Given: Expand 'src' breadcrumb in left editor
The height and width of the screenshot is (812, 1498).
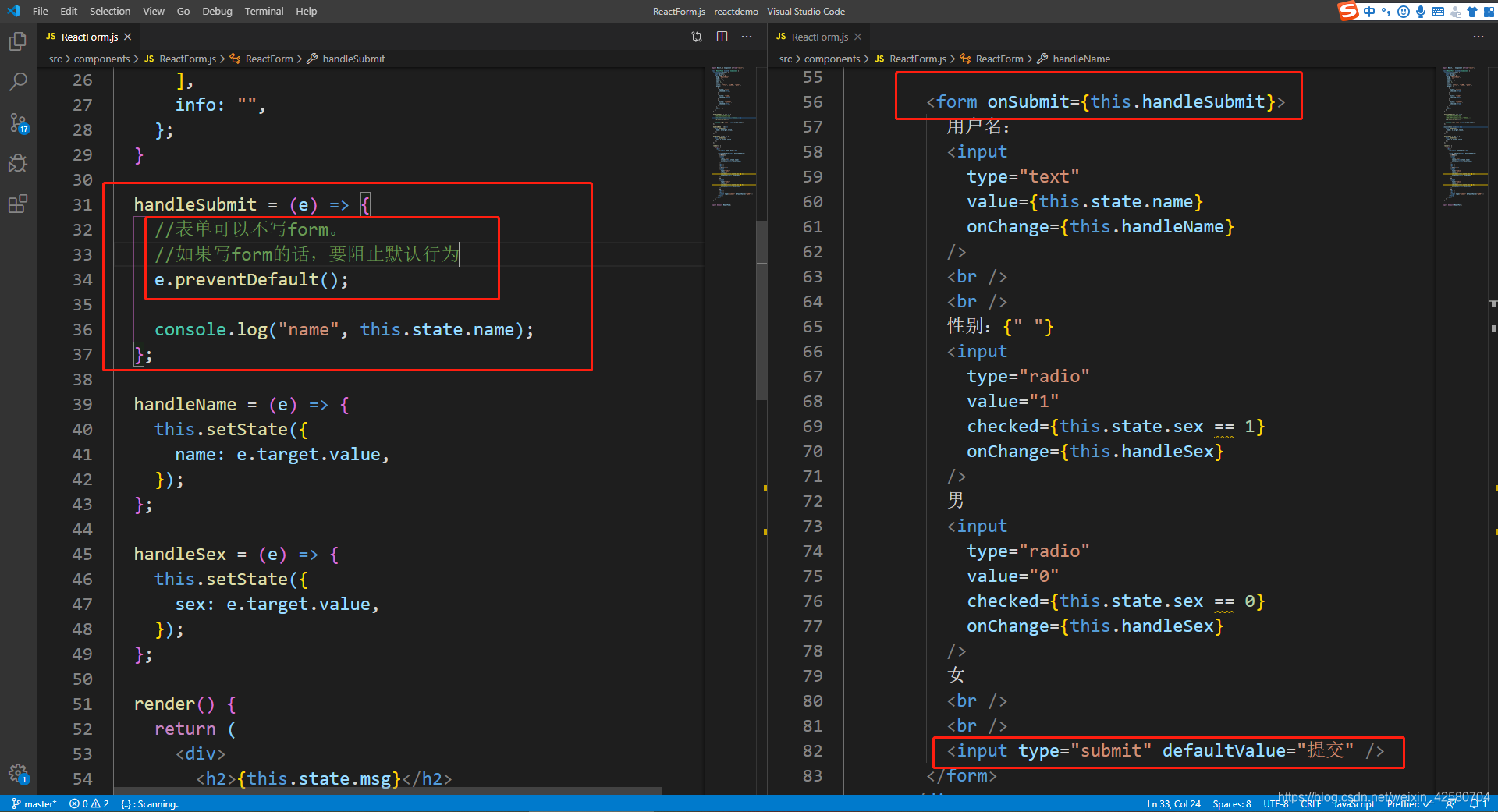Looking at the screenshot, I should click(55, 59).
